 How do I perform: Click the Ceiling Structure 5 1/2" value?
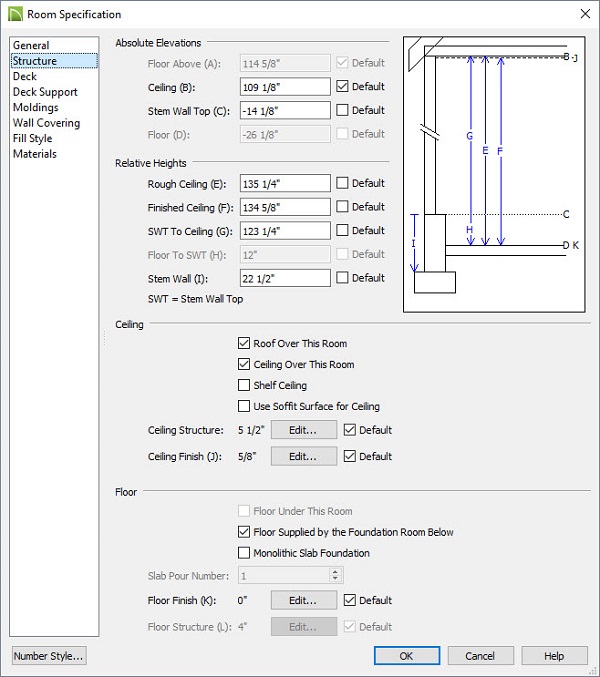click(x=251, y=430)
